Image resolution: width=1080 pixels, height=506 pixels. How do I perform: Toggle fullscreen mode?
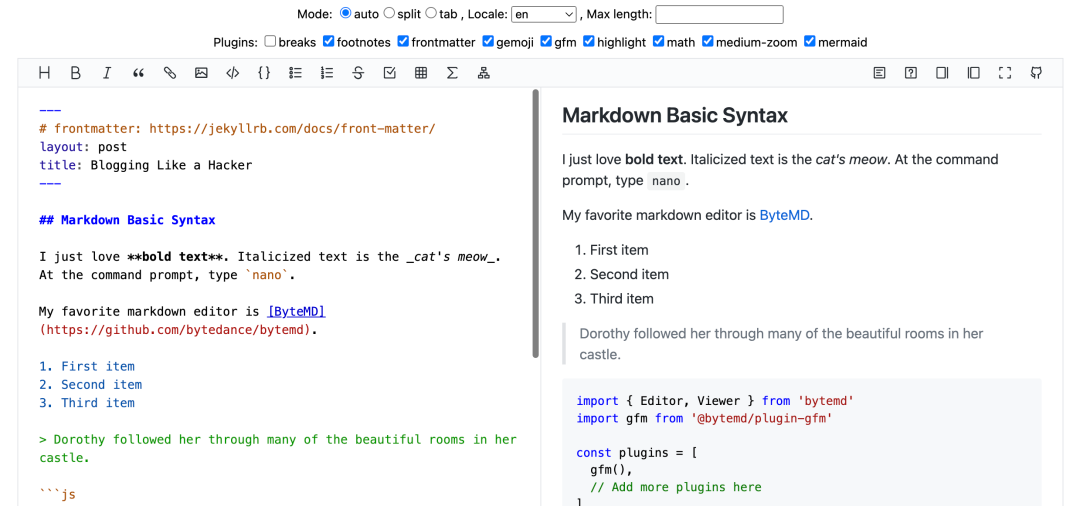(1005, 73)
